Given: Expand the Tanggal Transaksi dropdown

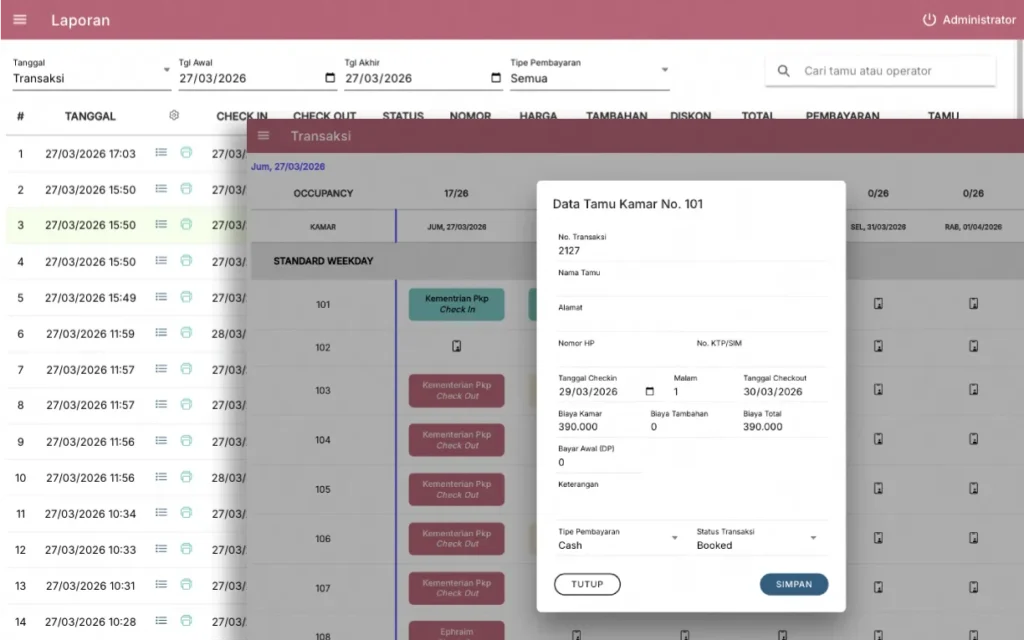Looking at the screenshot, I should pos(166,70).
